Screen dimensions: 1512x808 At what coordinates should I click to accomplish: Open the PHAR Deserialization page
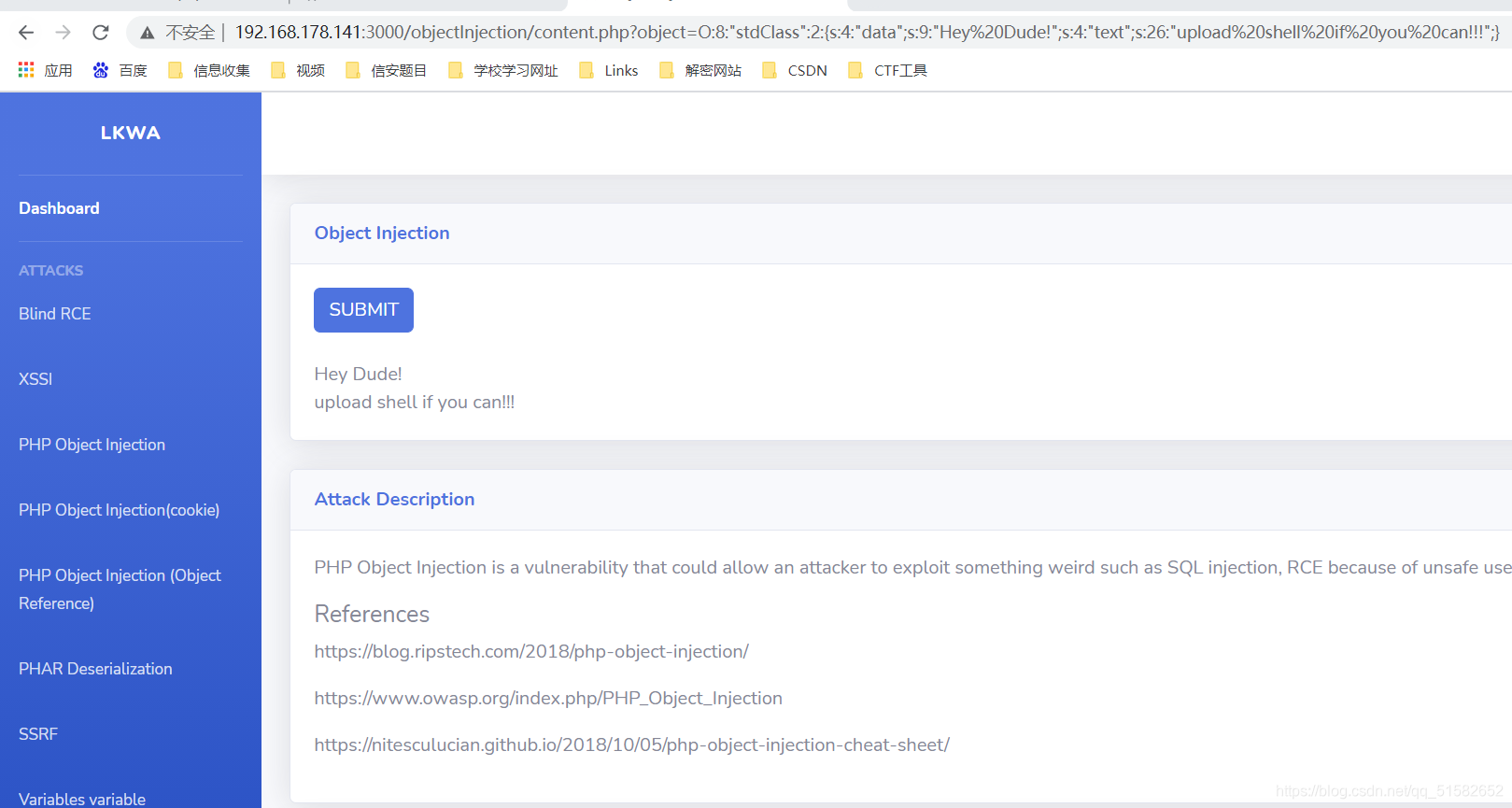[95, 669]
